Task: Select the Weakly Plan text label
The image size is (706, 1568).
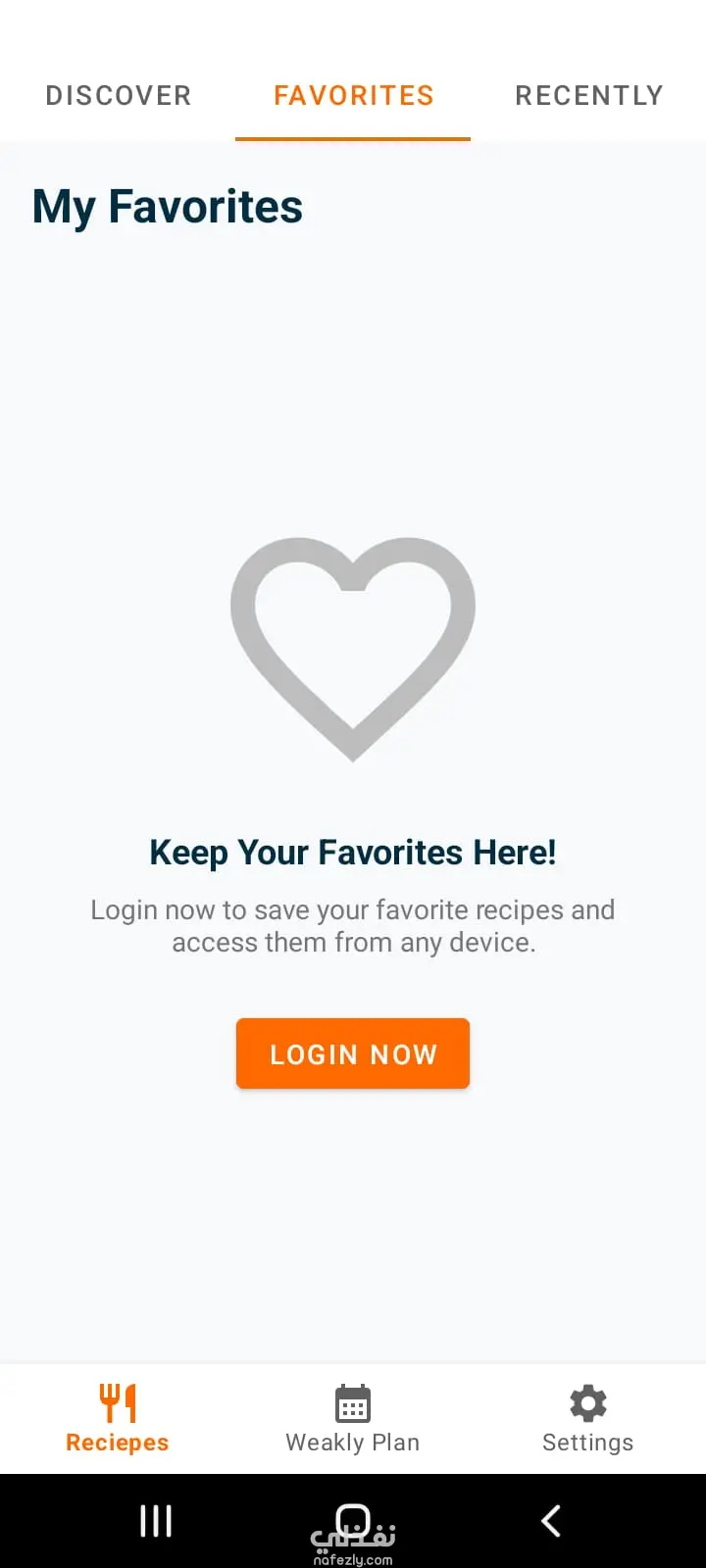Action: coord(353,1443)
